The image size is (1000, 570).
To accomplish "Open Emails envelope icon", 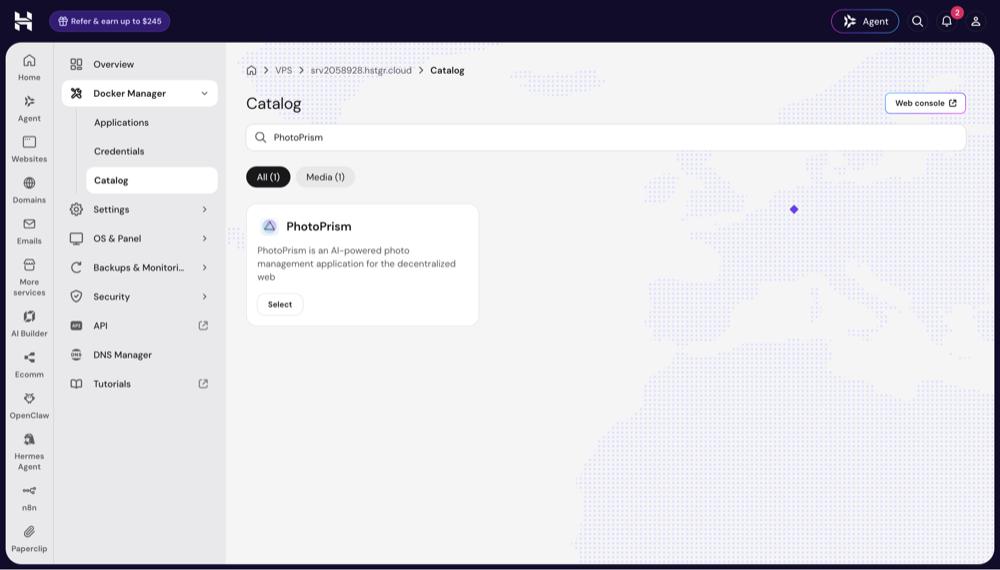I will tap(29, 224).
